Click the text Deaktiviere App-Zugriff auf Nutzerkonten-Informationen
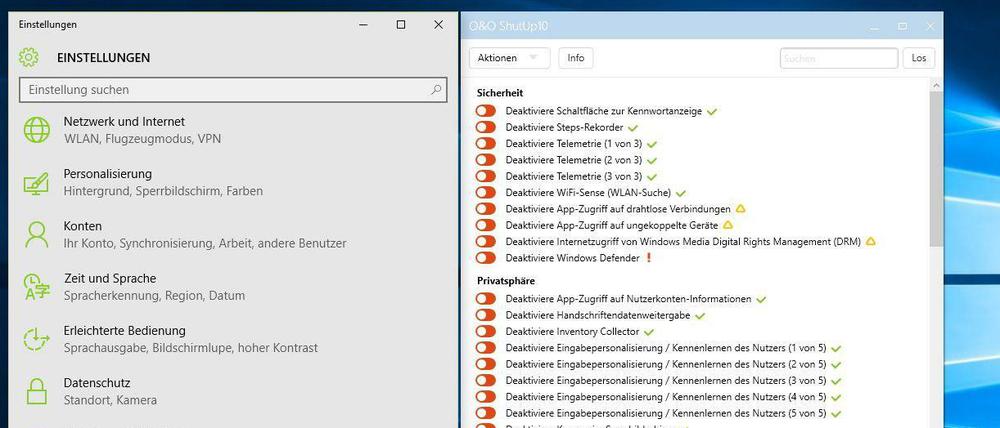This screenshot has height=428, width=1000. [628, 299]
